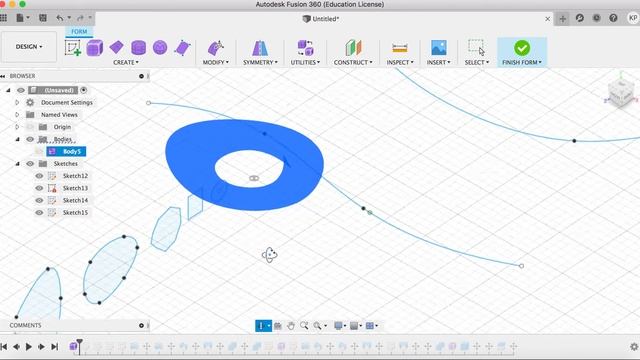Expand Document Settings node
This screenshot has width=640, height=360.
point(17,102)
